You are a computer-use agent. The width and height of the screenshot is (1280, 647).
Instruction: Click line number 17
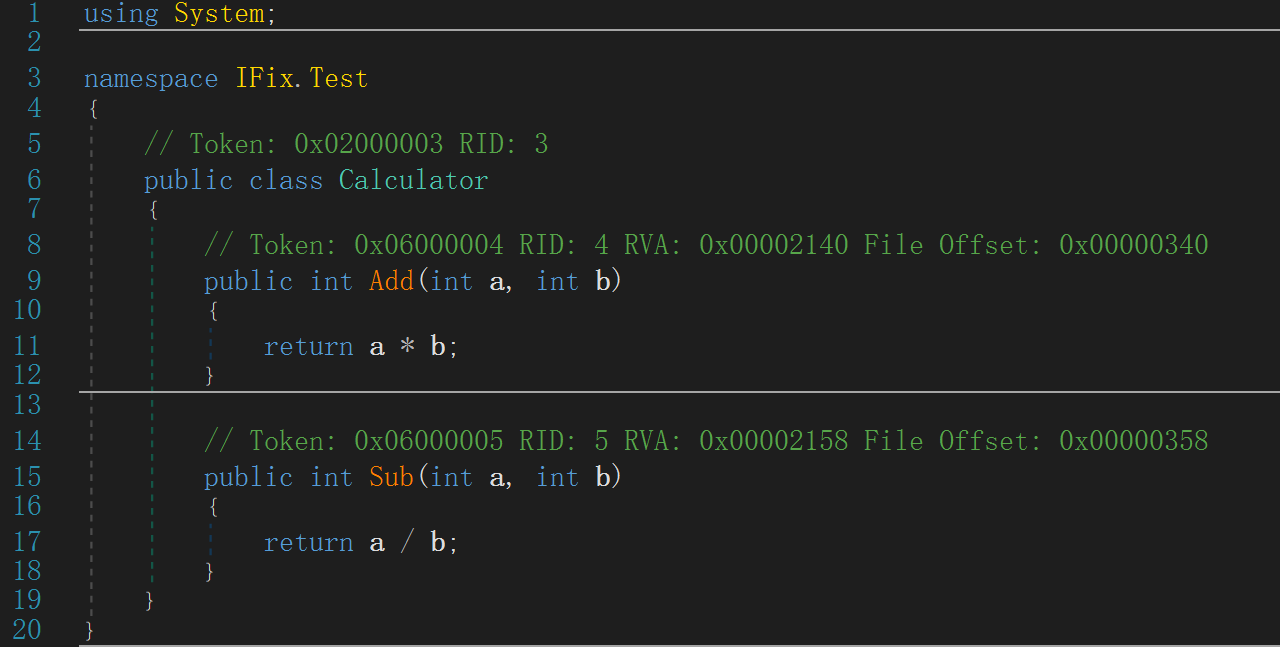[27, 541]
